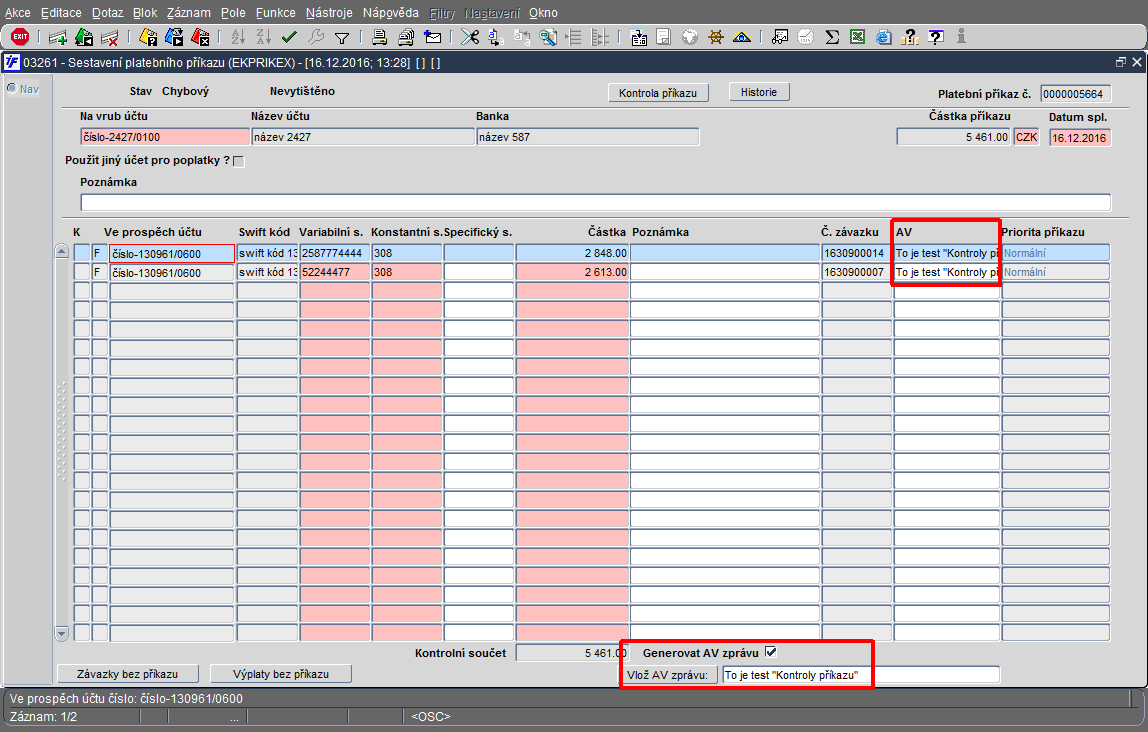Viewport: 1148px width, 732px height.
Task: Click 'Závazky bez příkazu' button
Action: click(127, 674)
